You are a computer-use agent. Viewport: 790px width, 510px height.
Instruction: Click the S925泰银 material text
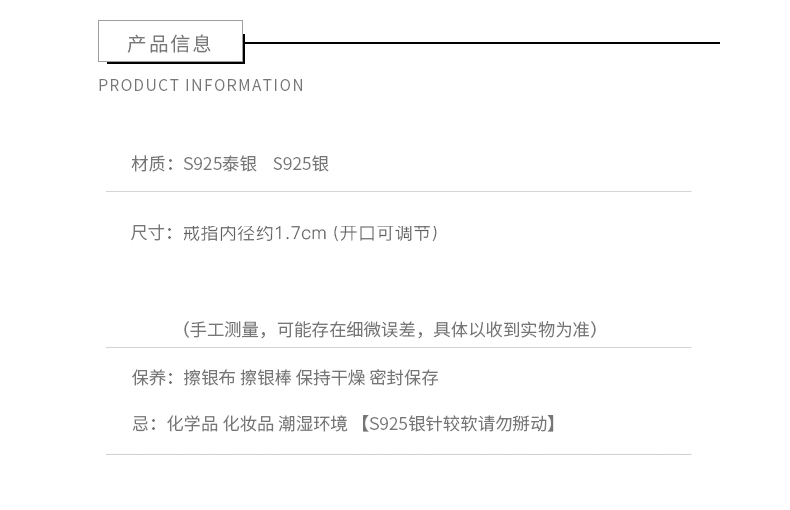(218, 164)
